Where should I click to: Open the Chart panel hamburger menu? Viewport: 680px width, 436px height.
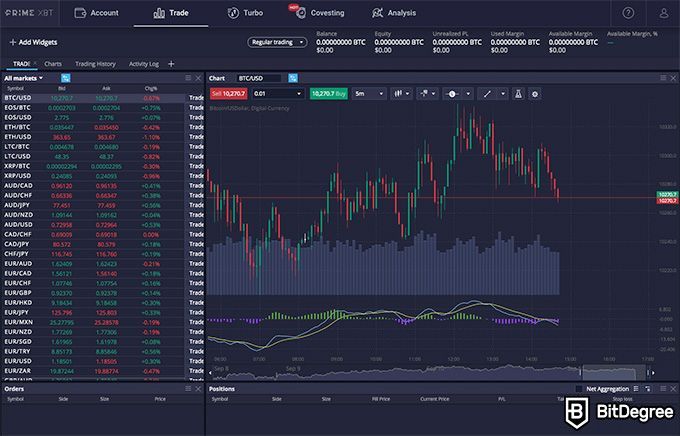(x=663, y=78)
